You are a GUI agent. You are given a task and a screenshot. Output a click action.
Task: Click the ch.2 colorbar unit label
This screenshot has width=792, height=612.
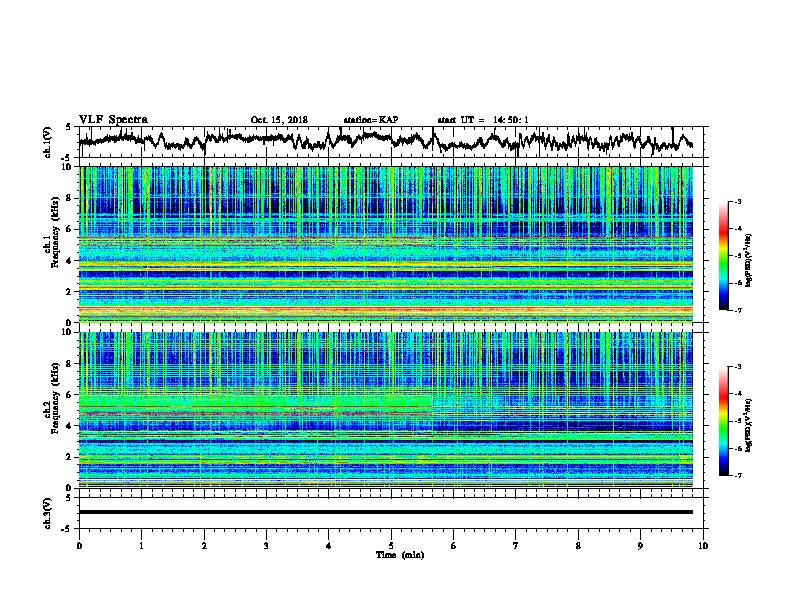749,425
